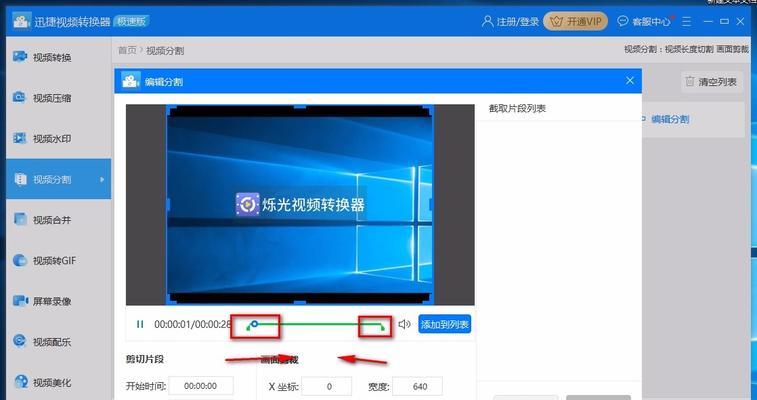Click the green start marker on timeline
Screen dimensions: 757x400
click(x=248, y=328)
